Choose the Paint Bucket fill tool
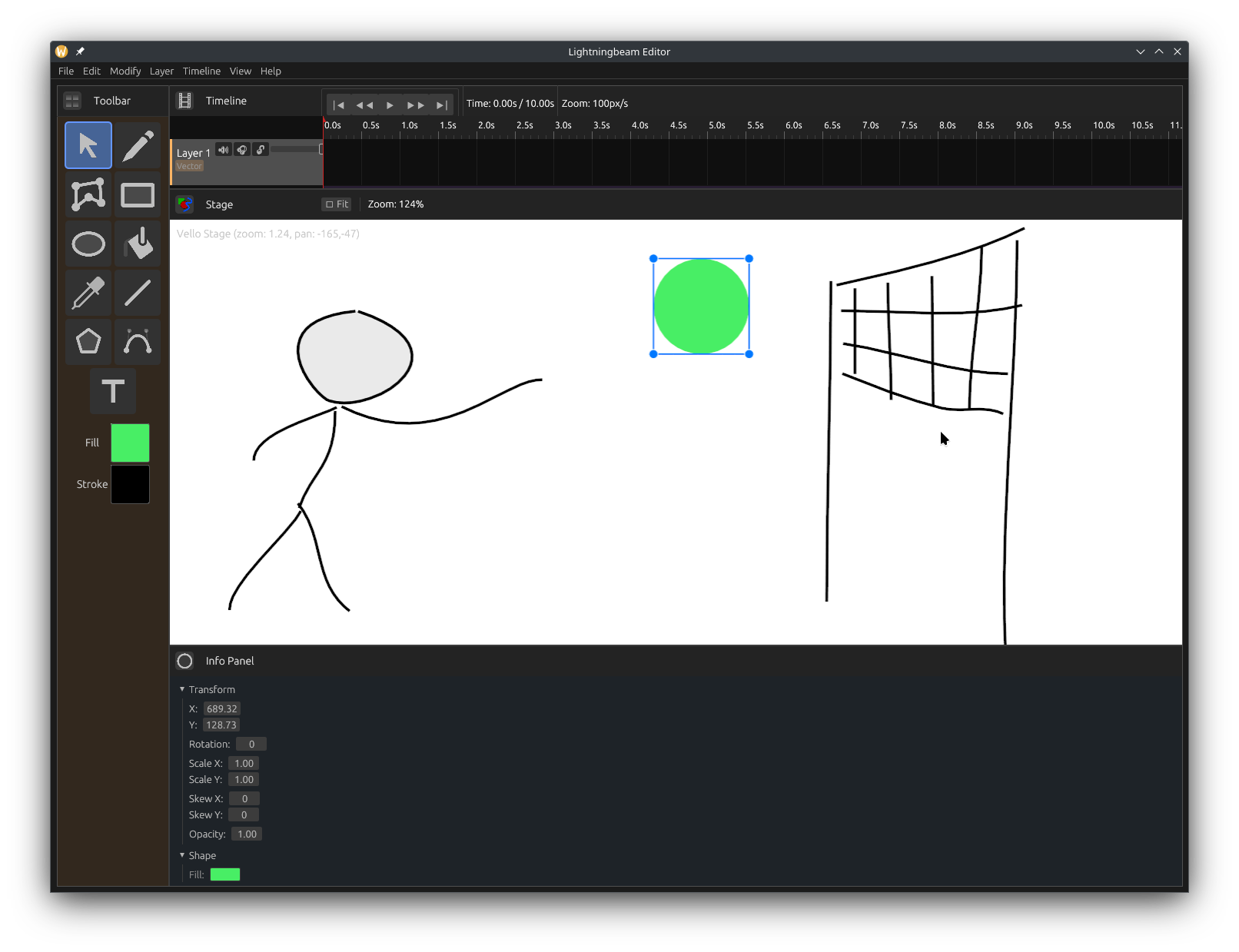 point(138,244)
